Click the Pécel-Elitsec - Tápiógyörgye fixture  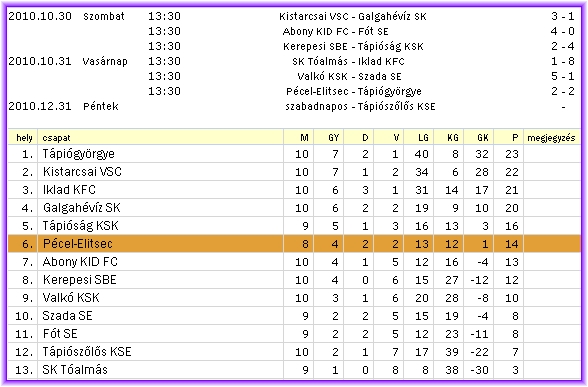(x=354, y=92)
